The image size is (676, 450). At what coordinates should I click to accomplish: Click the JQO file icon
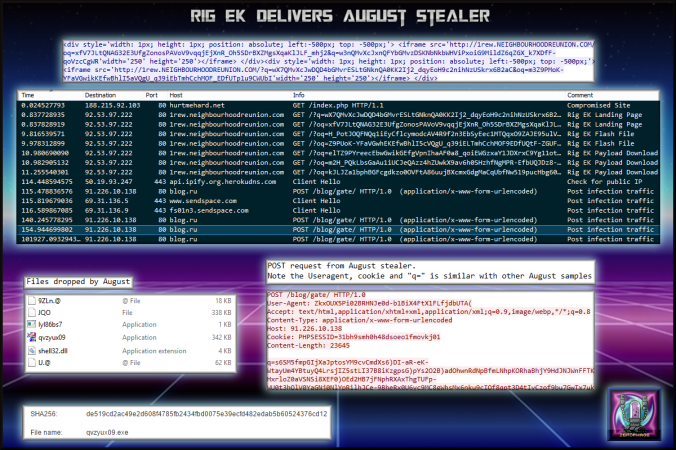click(33, 311)
